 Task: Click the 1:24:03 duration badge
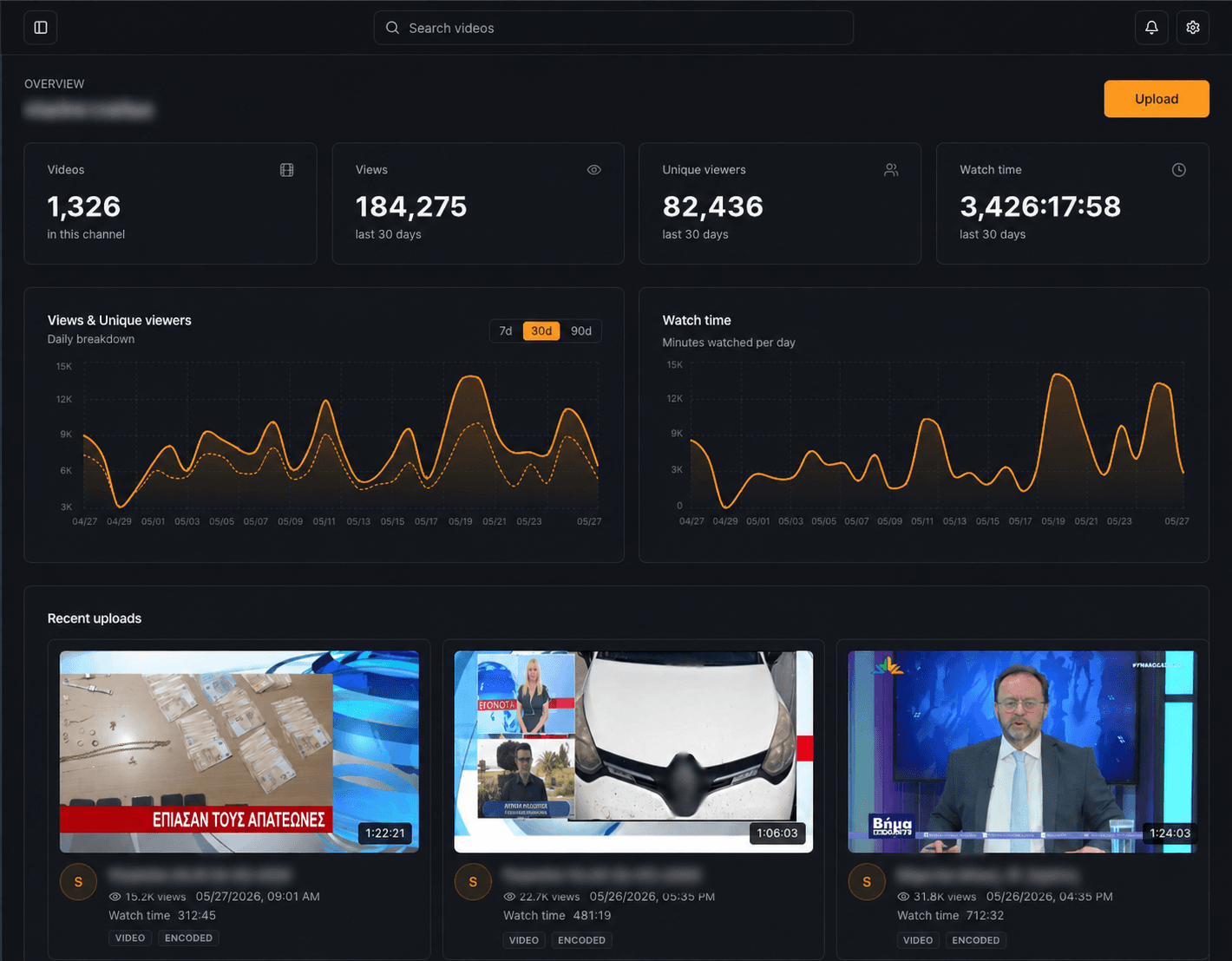pos(1170,833)
